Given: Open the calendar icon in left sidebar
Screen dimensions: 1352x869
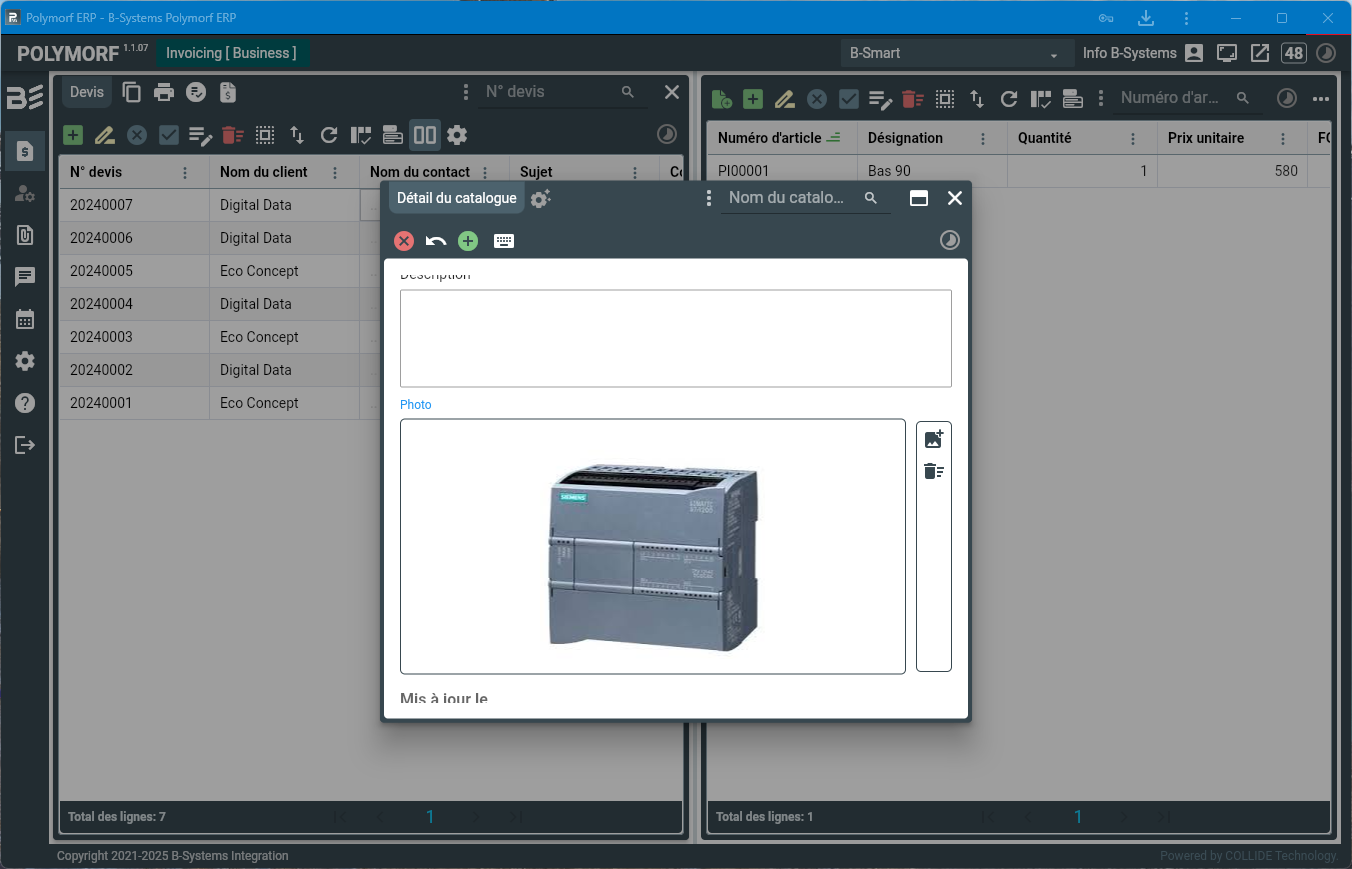Looking at the screenshot, I should [25, 319].
